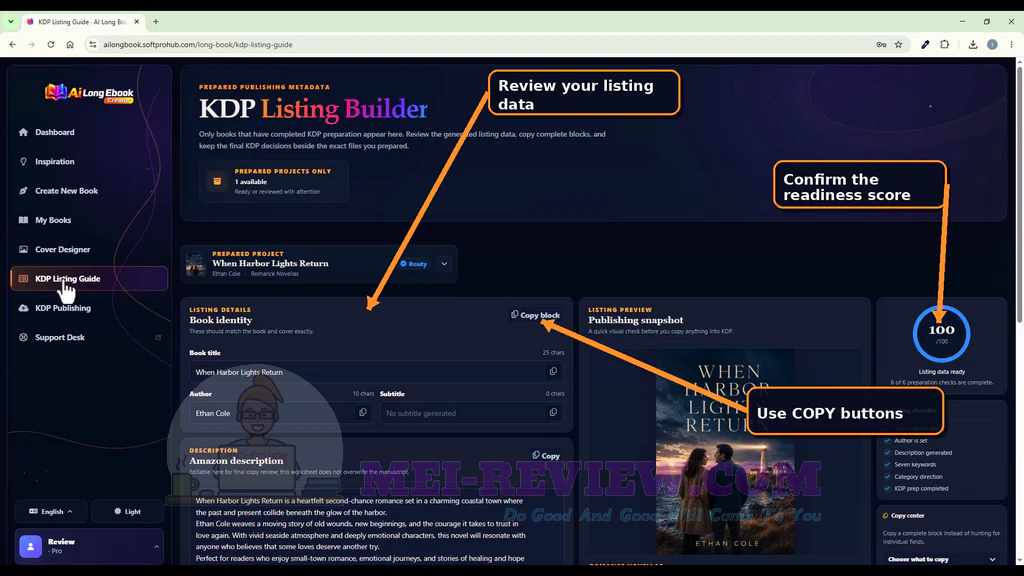Select the KDP Listing Guide browser tab
This screenshot has height=576, width=1024.
point(82,22)
